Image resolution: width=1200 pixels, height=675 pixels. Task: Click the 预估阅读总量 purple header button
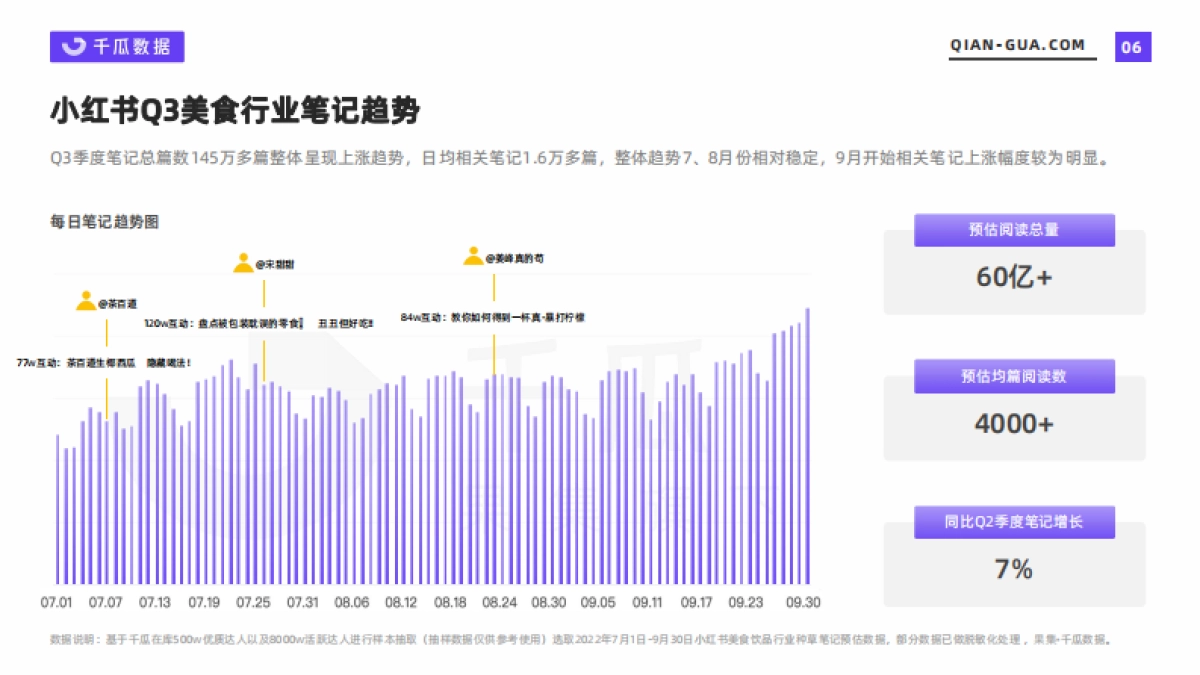(x=1013, y=230)
